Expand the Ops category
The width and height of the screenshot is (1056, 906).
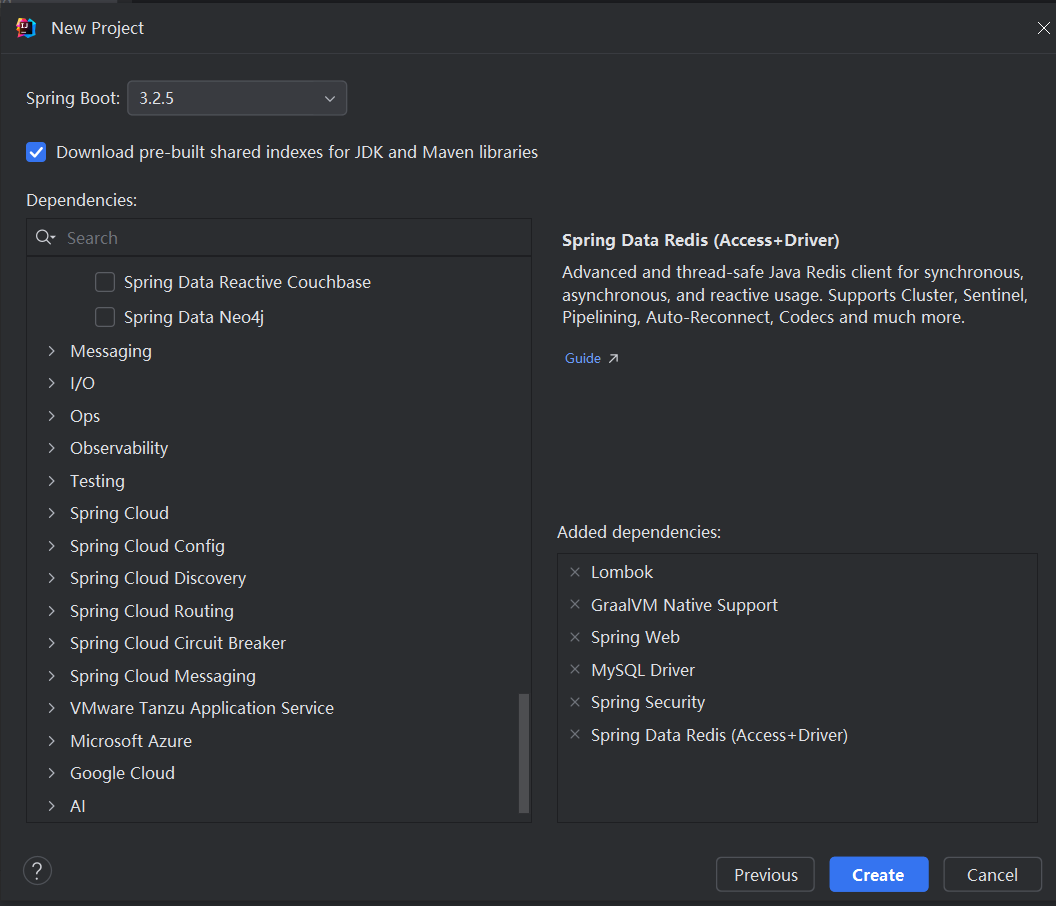(x=52, y=416)
